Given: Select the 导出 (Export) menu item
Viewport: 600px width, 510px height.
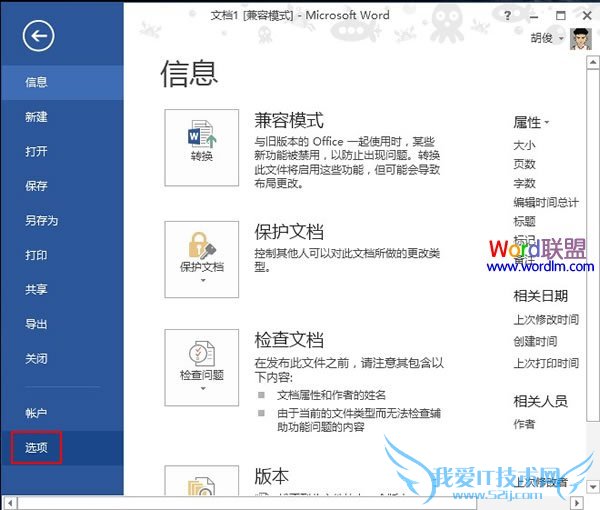Looking at the screenshot, I should coord(62,324).
